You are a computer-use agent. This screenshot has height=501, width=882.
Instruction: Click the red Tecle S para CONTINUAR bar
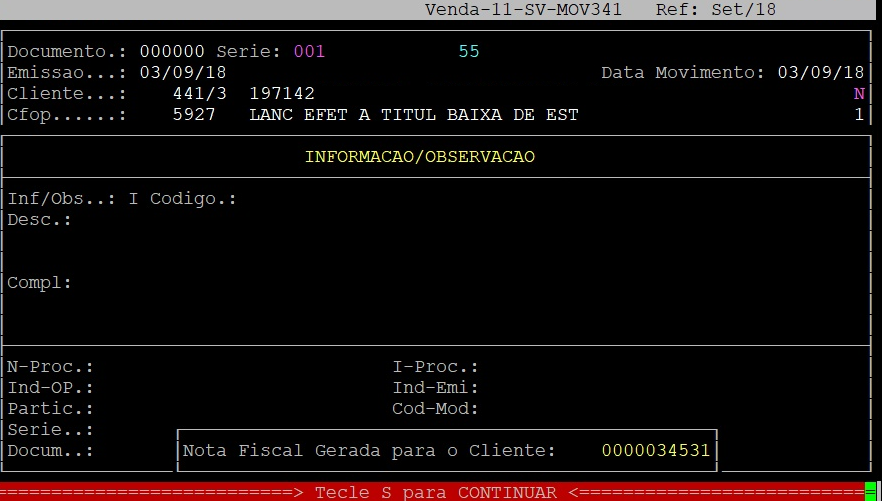(435, 492)
